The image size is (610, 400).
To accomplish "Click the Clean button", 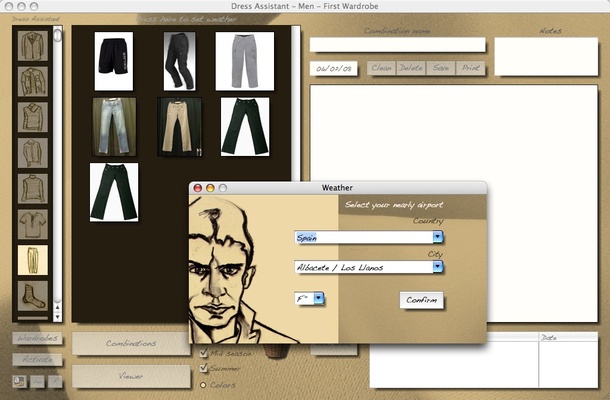I will pos(381,68).
